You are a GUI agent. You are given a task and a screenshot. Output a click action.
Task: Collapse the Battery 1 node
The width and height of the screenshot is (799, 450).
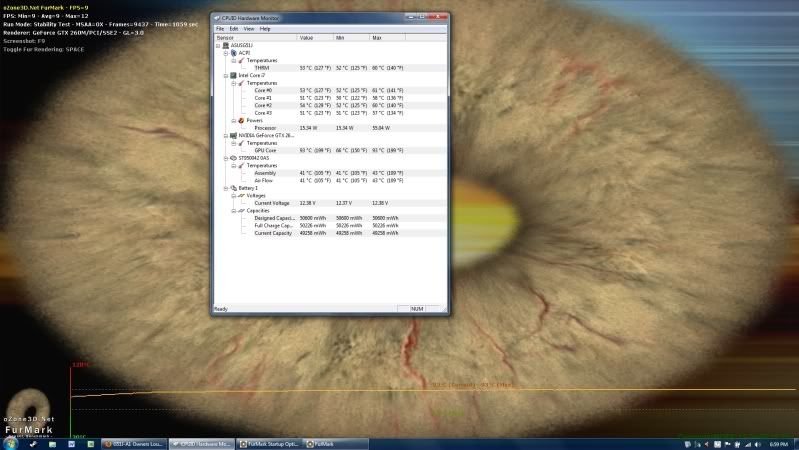(226, 189)
